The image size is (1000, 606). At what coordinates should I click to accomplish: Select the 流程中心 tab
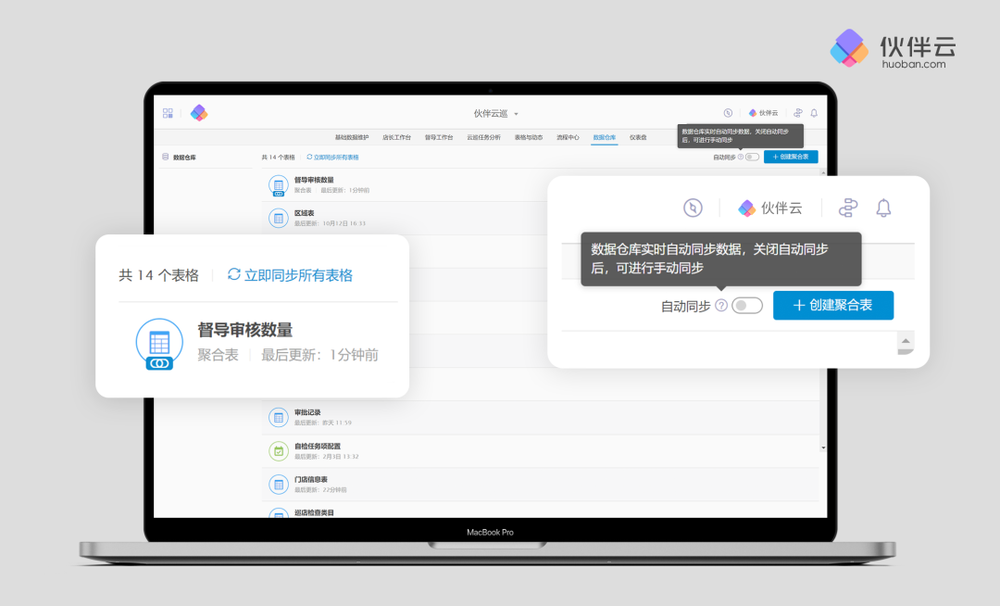click(x=568, y=137)
